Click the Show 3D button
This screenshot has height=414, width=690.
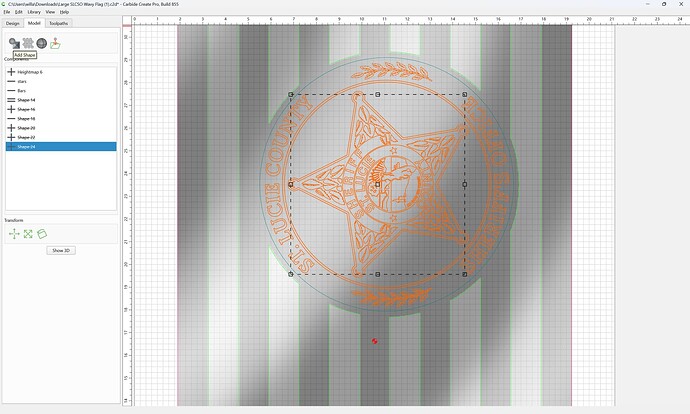pos(61,250)
